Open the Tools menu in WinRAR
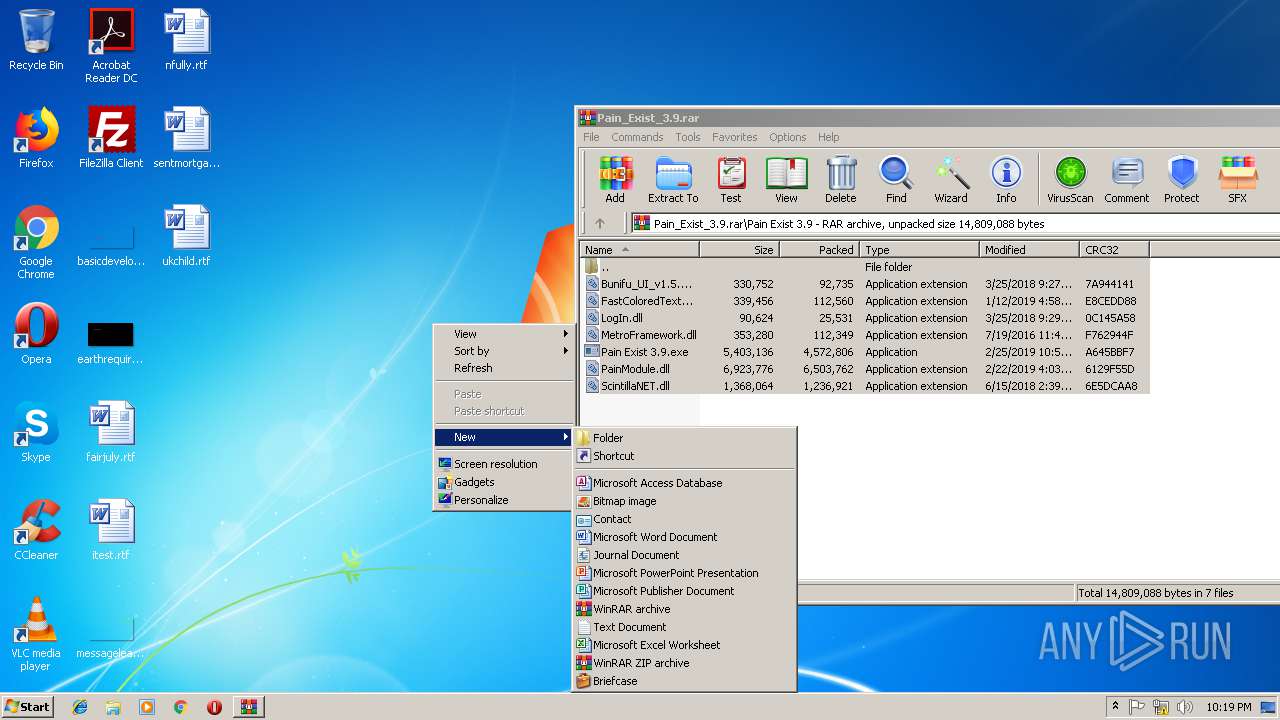Viewport: 1280px width, 720px height. coord(687,137)
